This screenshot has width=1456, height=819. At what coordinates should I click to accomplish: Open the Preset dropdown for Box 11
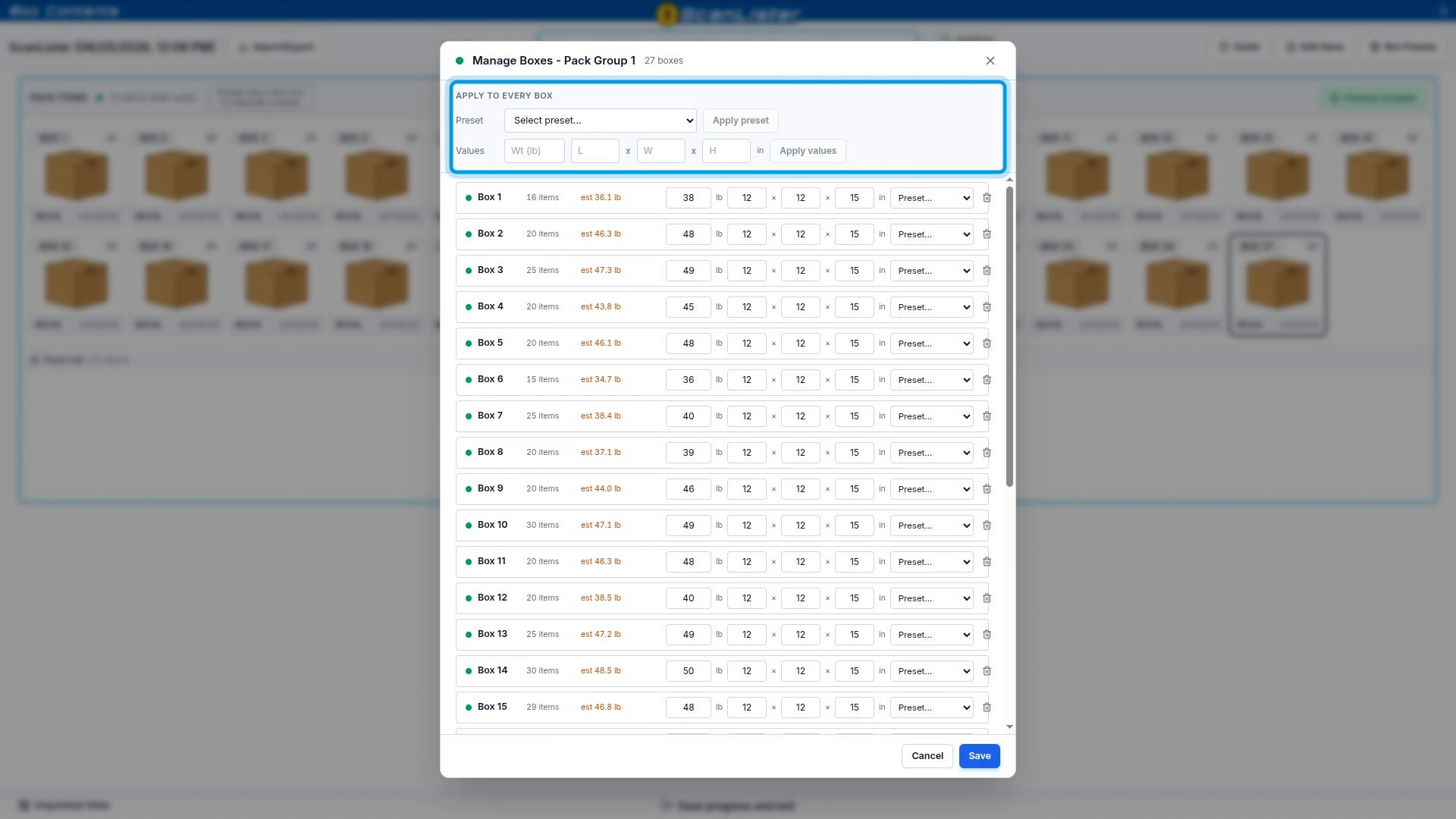(931, 562)
